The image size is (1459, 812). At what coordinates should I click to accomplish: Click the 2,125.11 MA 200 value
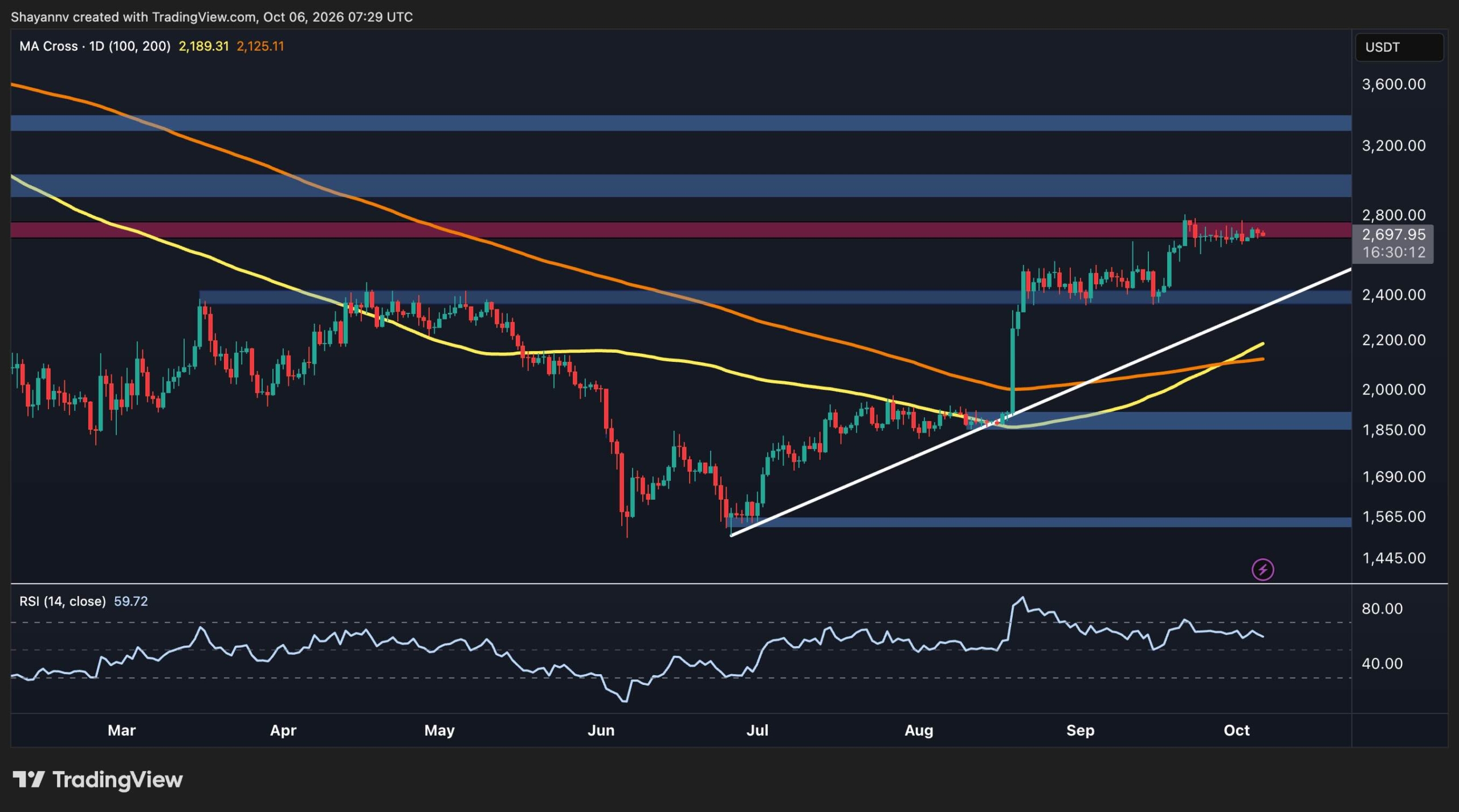pyautogui.click(x=260, y=46)
